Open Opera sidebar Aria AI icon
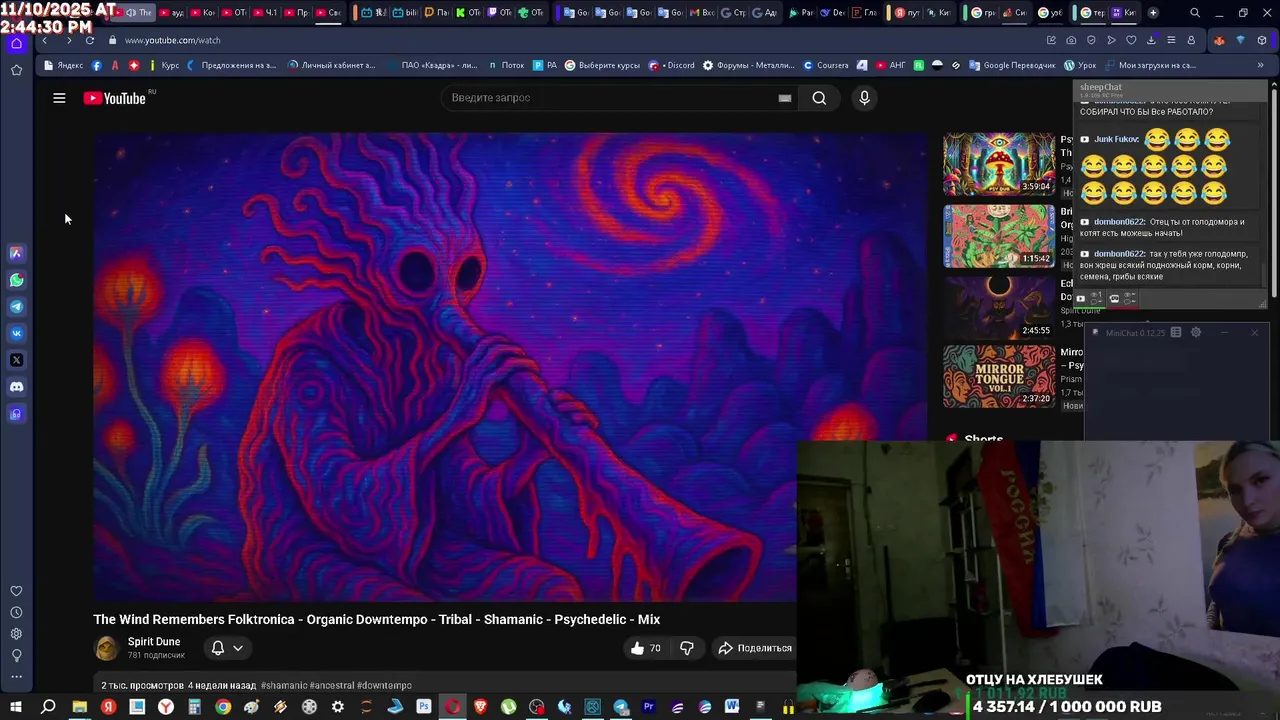 (x=16, y=254)
